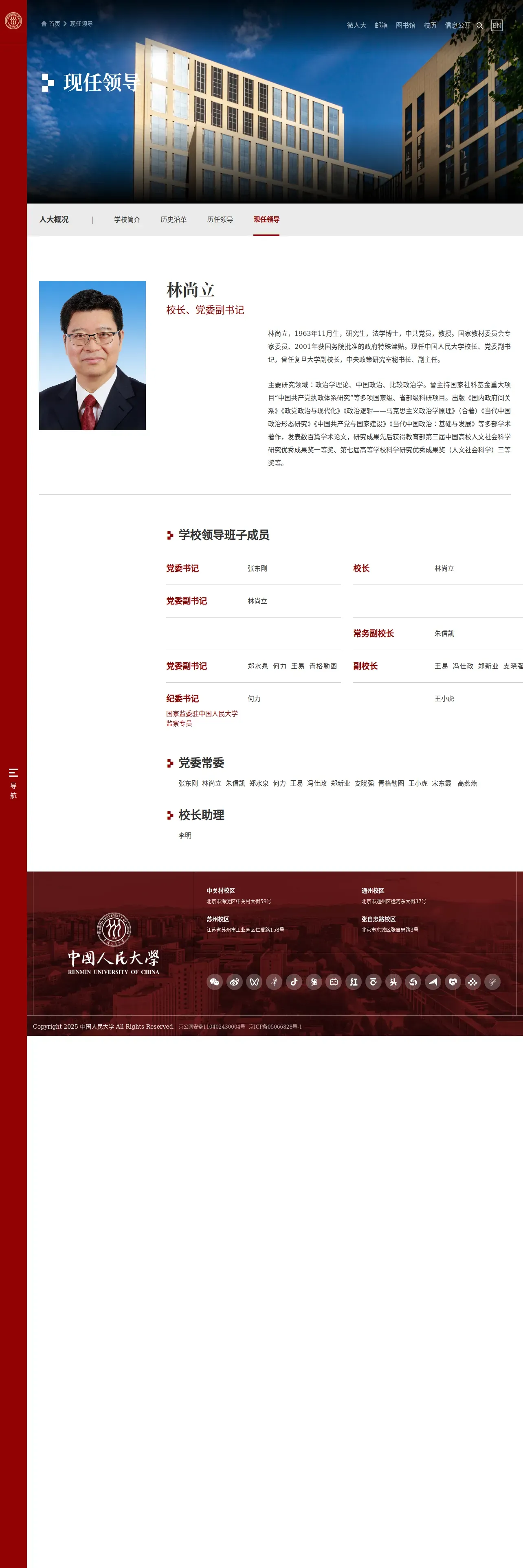This screenshot has width=523, height=1568.
Task: Open the 京ICP备05066828号-1 link
Action: point(275,1027)
